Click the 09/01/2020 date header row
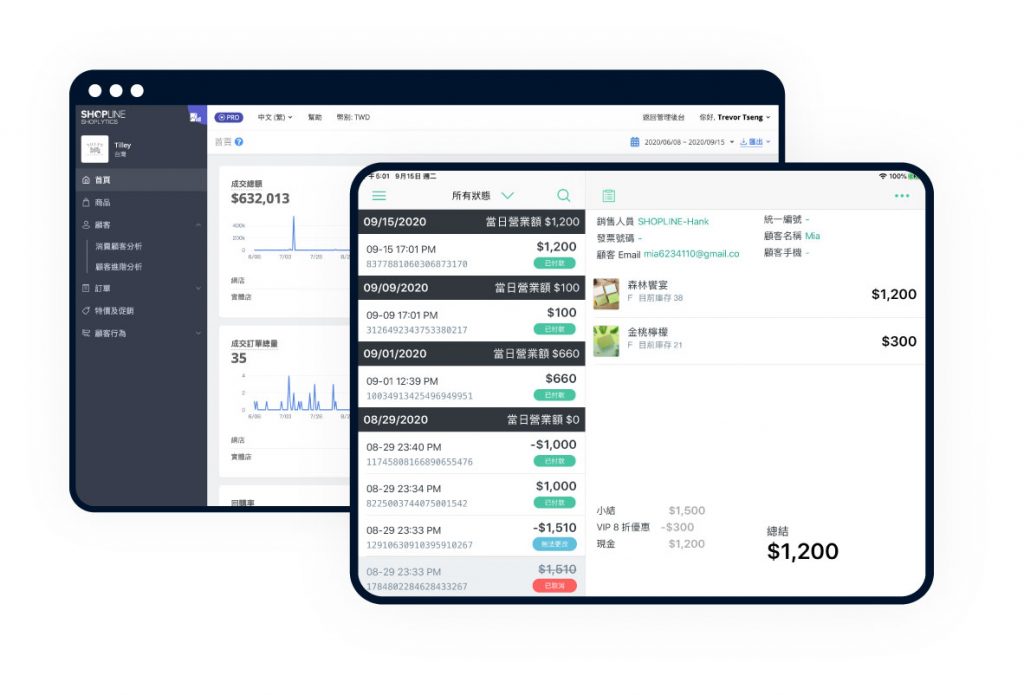Screen dimensions: 1024x695 472,353
